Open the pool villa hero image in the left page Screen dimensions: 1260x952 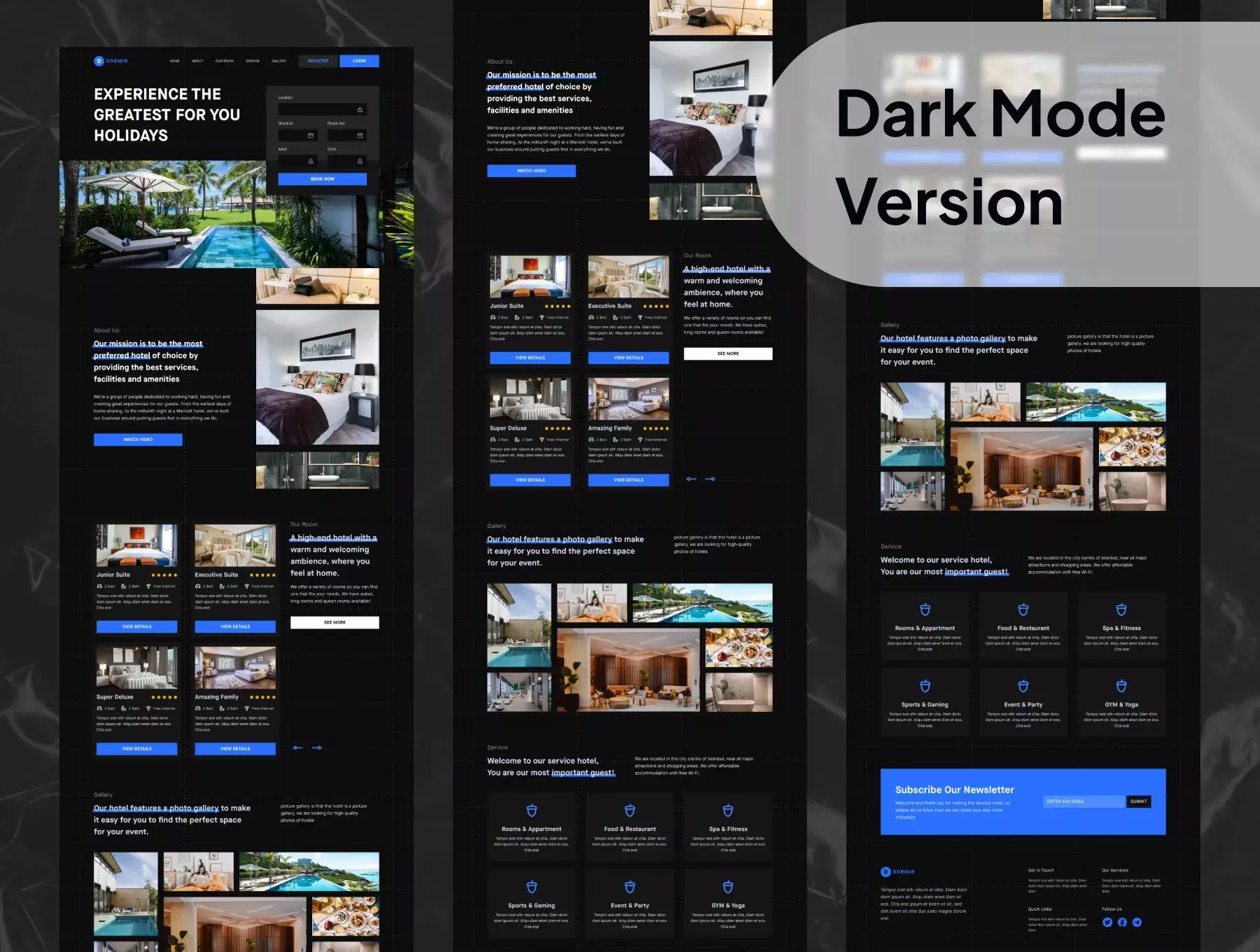(x=236, y=214)
